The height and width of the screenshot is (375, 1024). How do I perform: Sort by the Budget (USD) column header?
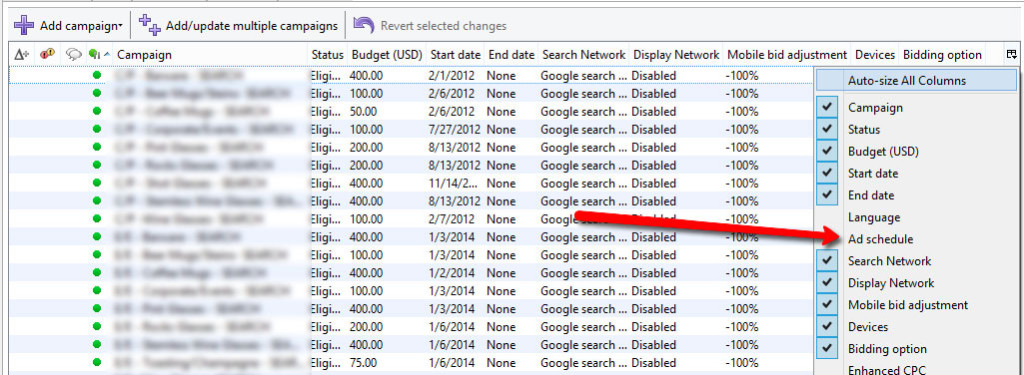click(387, 55)
